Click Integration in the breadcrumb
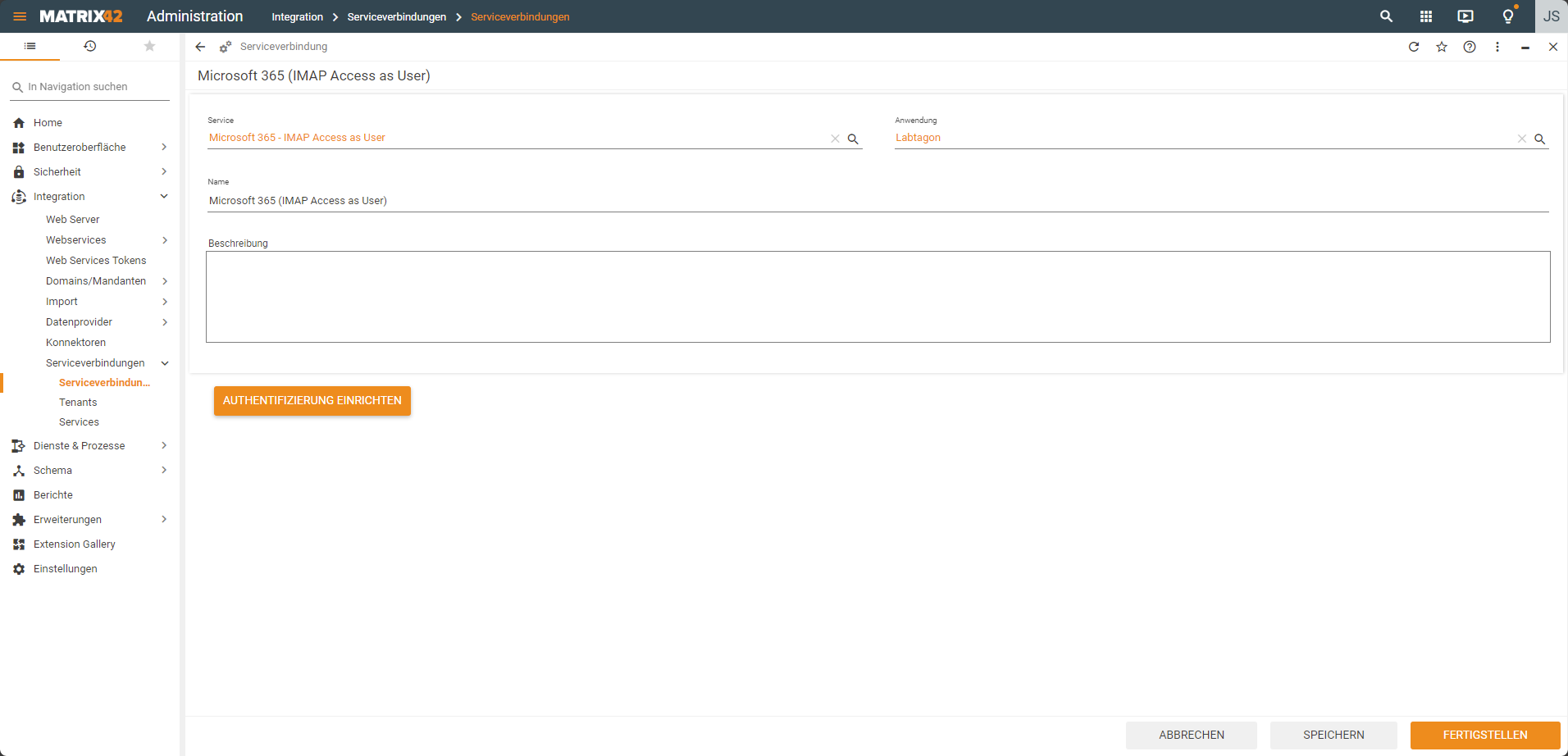This screenshot has height=756, width=1568. (297, 16)
